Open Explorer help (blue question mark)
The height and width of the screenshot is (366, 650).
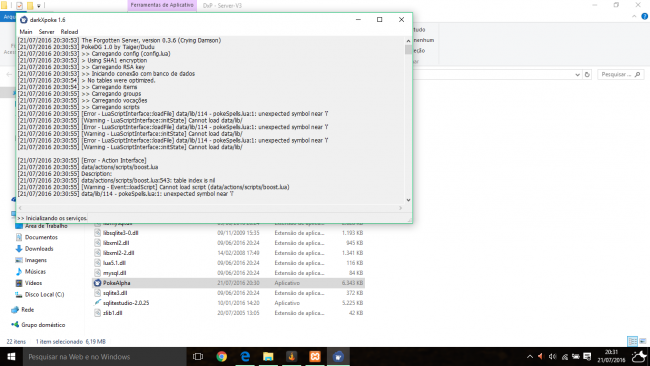point(645,17)
